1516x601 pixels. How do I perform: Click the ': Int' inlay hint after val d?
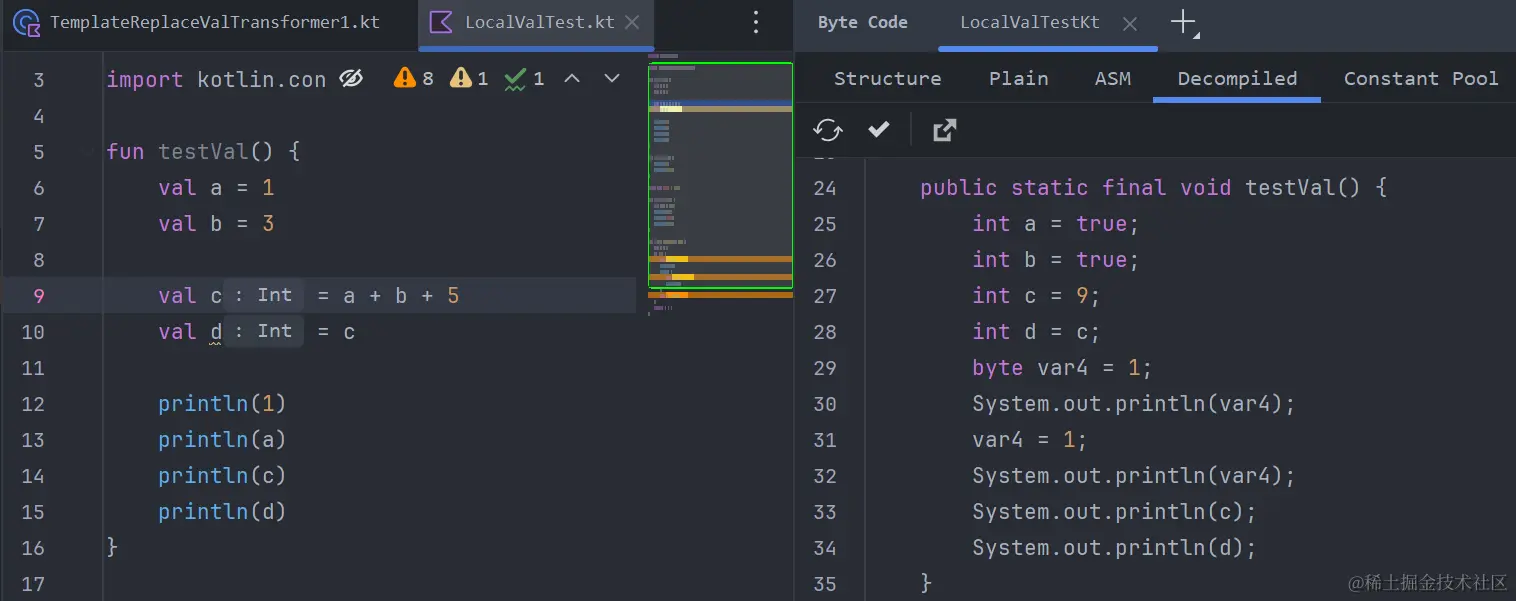tap(264, 331)
